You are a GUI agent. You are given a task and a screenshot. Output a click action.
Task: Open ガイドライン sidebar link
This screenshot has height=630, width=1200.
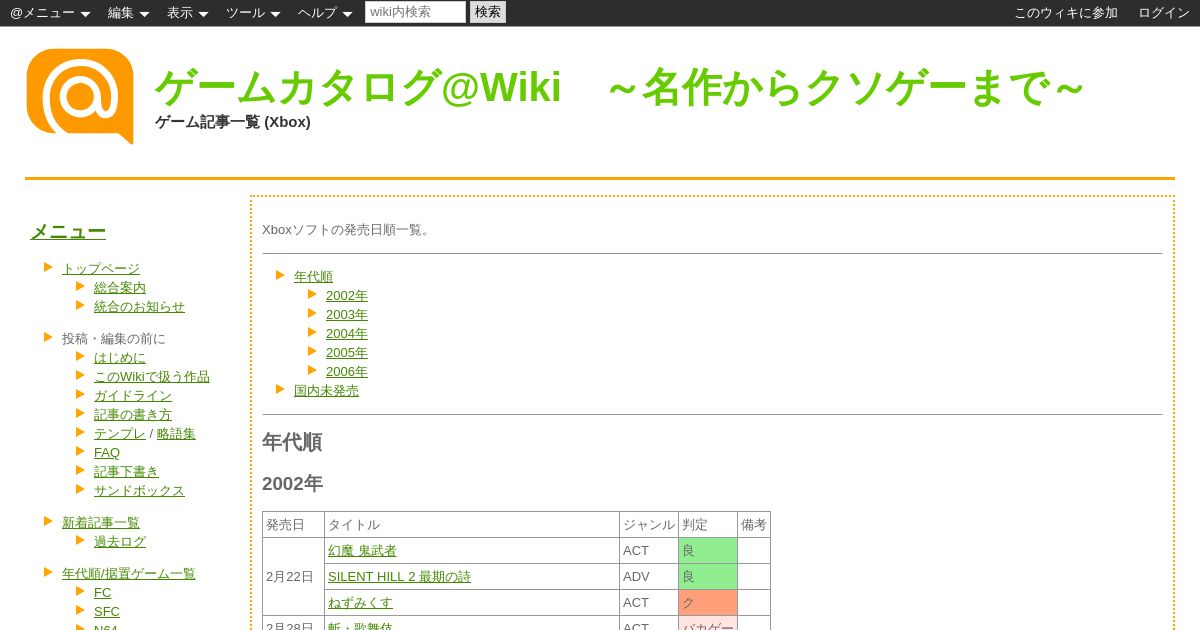[x=133, y=395]
